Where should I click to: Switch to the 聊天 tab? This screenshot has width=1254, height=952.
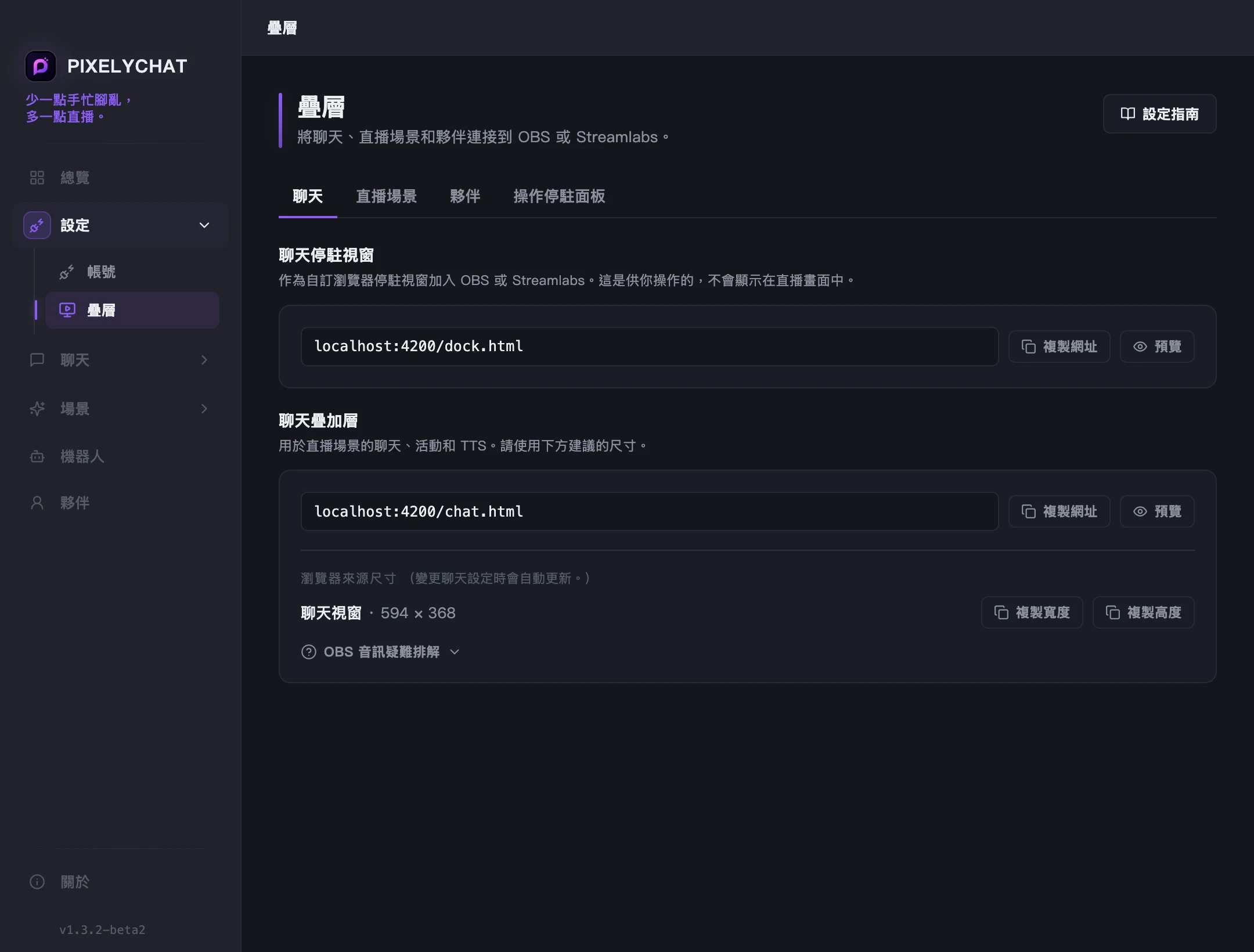(x=308, y=196)
